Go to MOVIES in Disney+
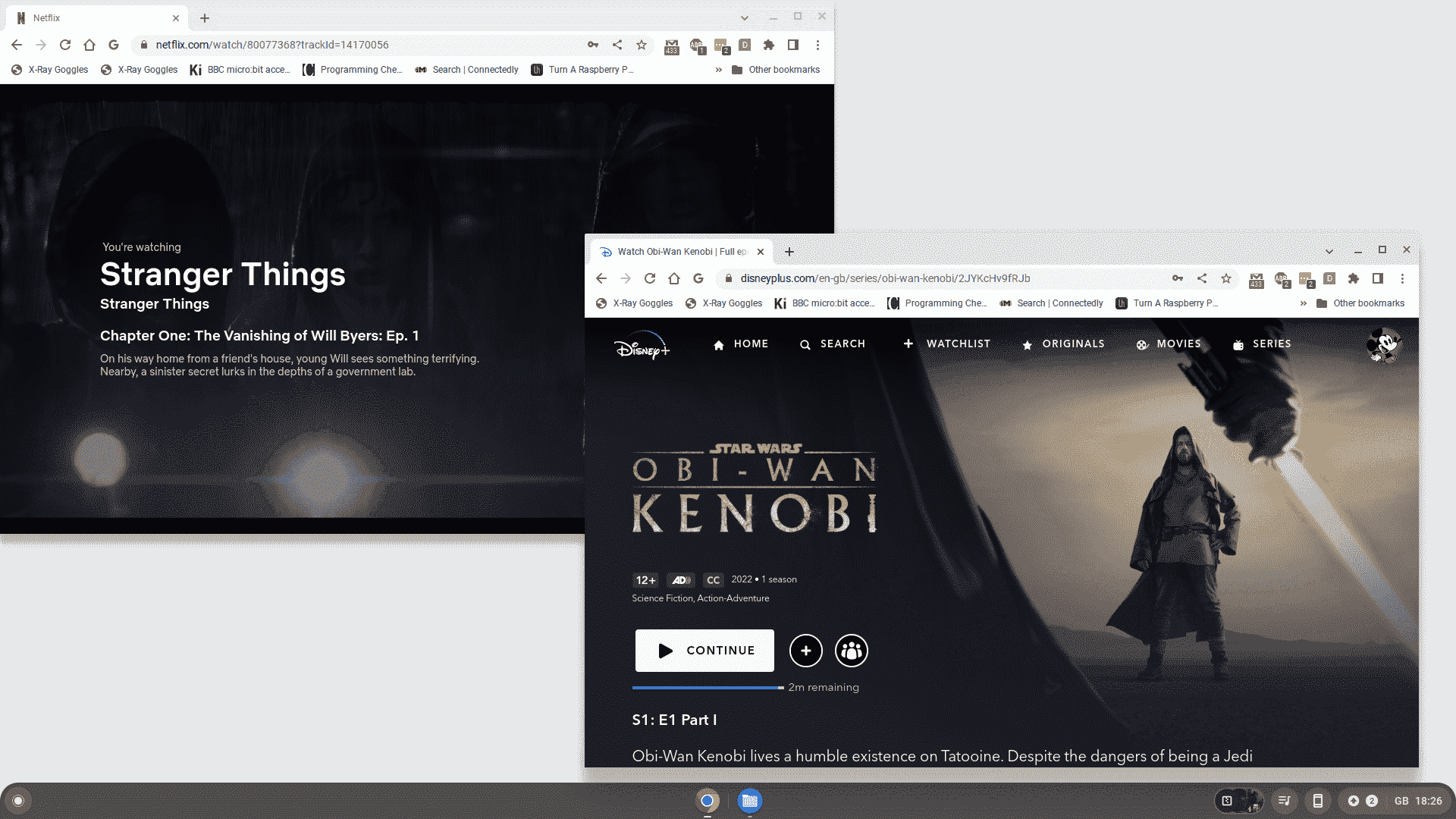This screenshot has height=819, width=1456. (x=1169, y=344)
